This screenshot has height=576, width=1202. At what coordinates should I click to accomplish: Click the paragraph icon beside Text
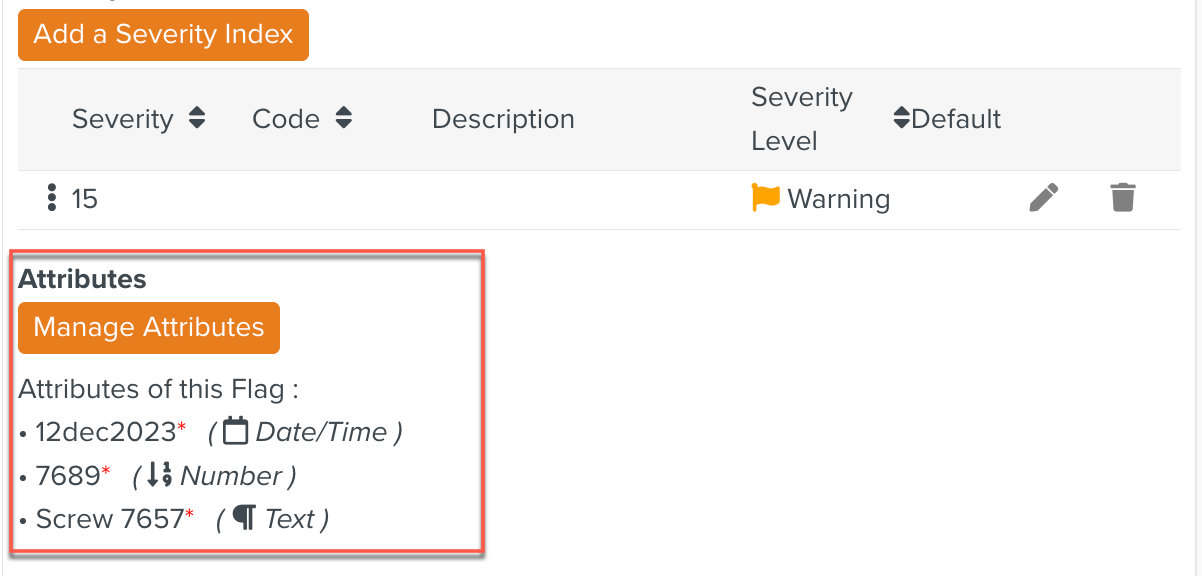click(243, 519)
